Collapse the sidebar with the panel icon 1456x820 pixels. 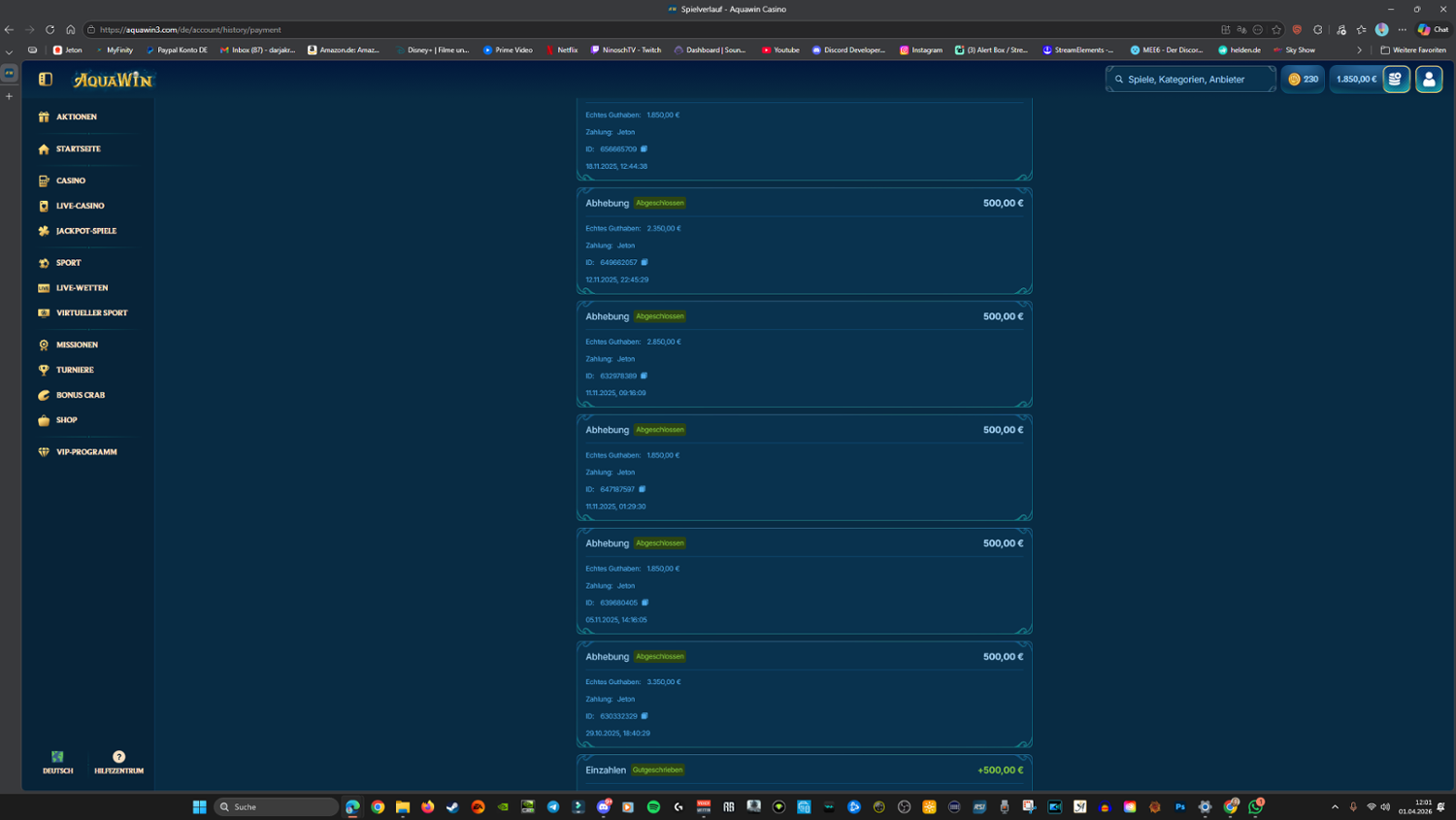45,80
